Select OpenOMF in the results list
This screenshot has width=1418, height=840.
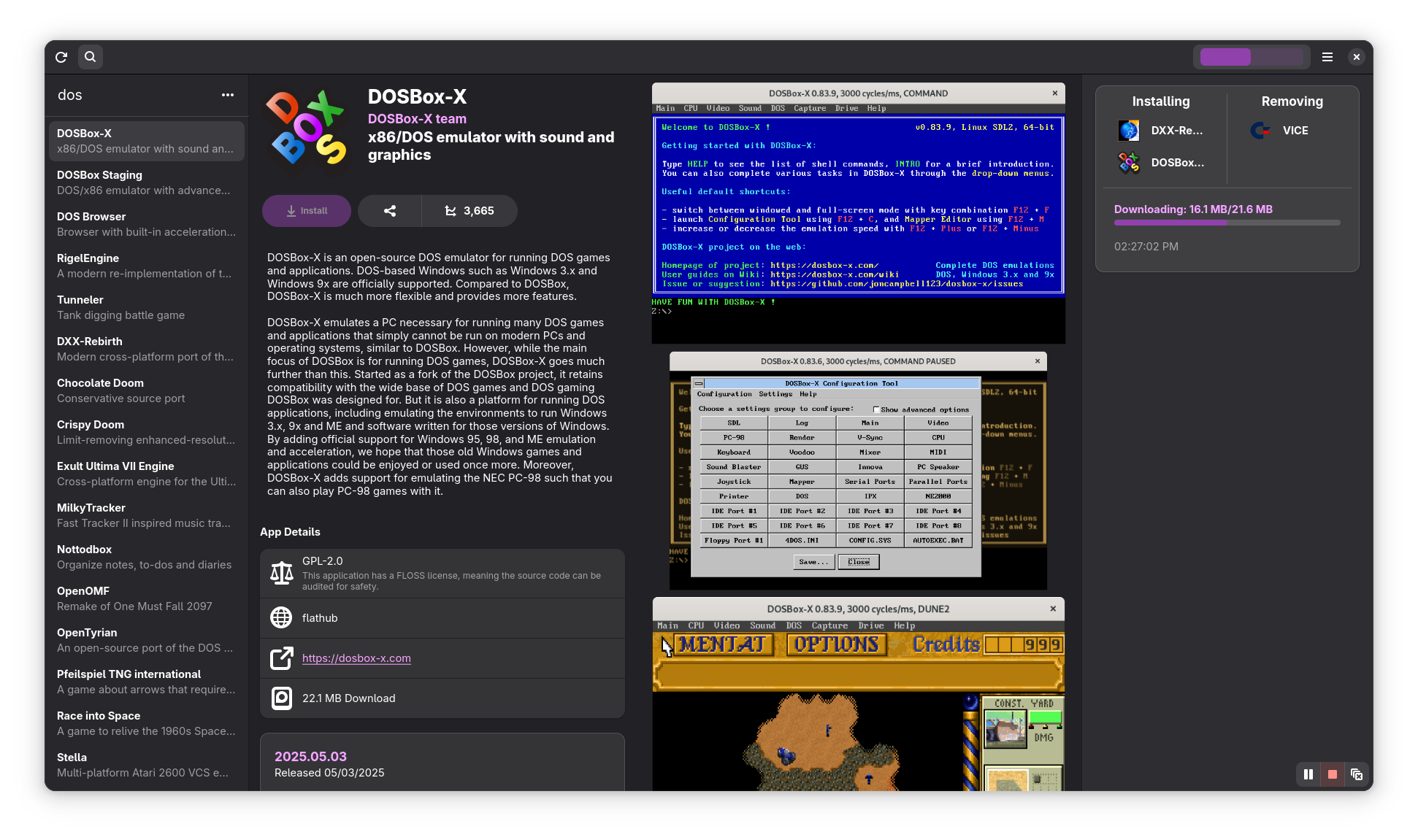pos(147,598)
